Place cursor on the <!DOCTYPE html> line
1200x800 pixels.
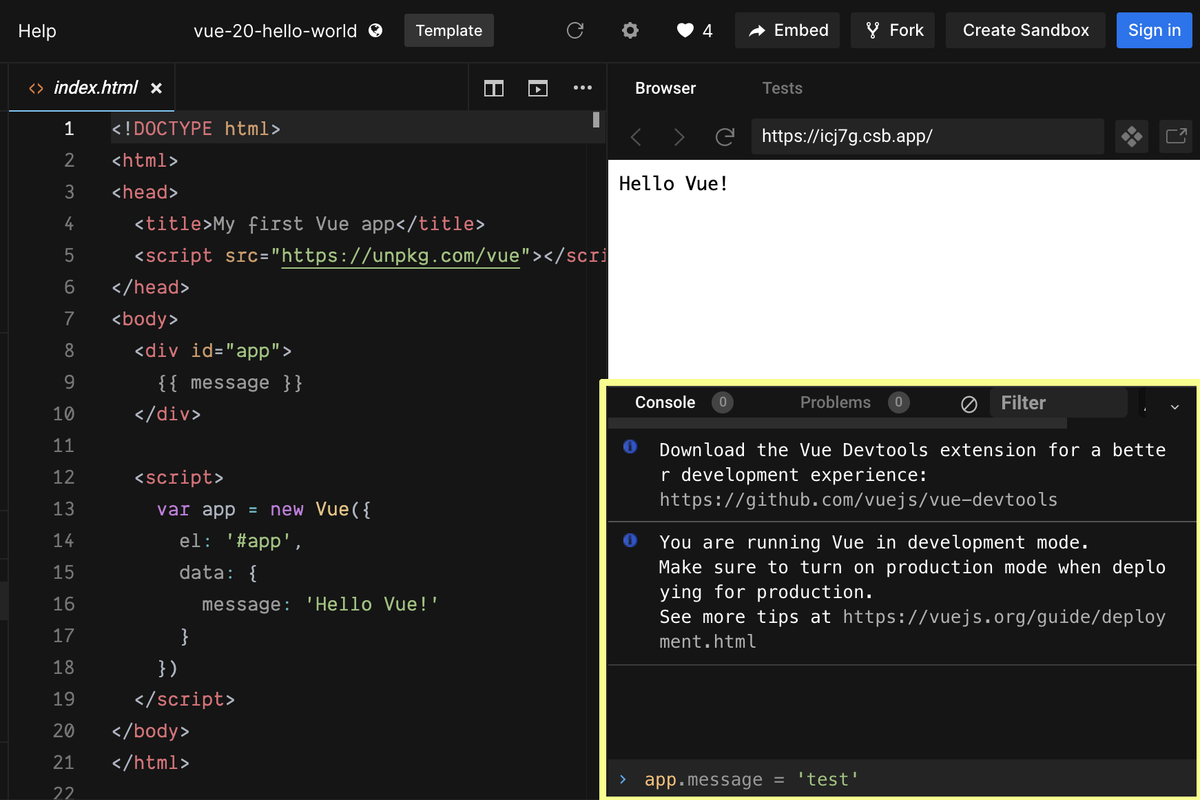click(x=196, y=129)
